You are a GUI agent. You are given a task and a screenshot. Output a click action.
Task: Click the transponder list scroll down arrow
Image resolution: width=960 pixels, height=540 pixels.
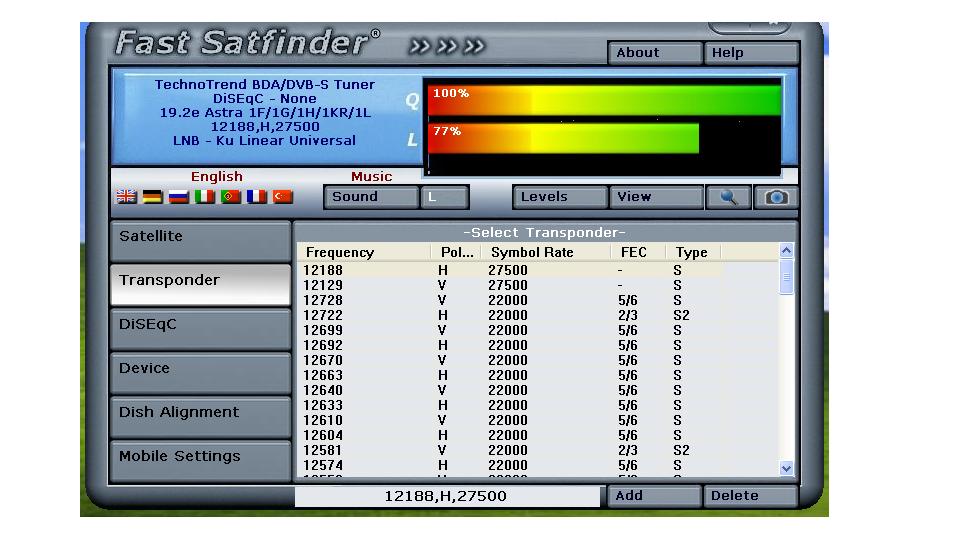(x=787, y=468)
